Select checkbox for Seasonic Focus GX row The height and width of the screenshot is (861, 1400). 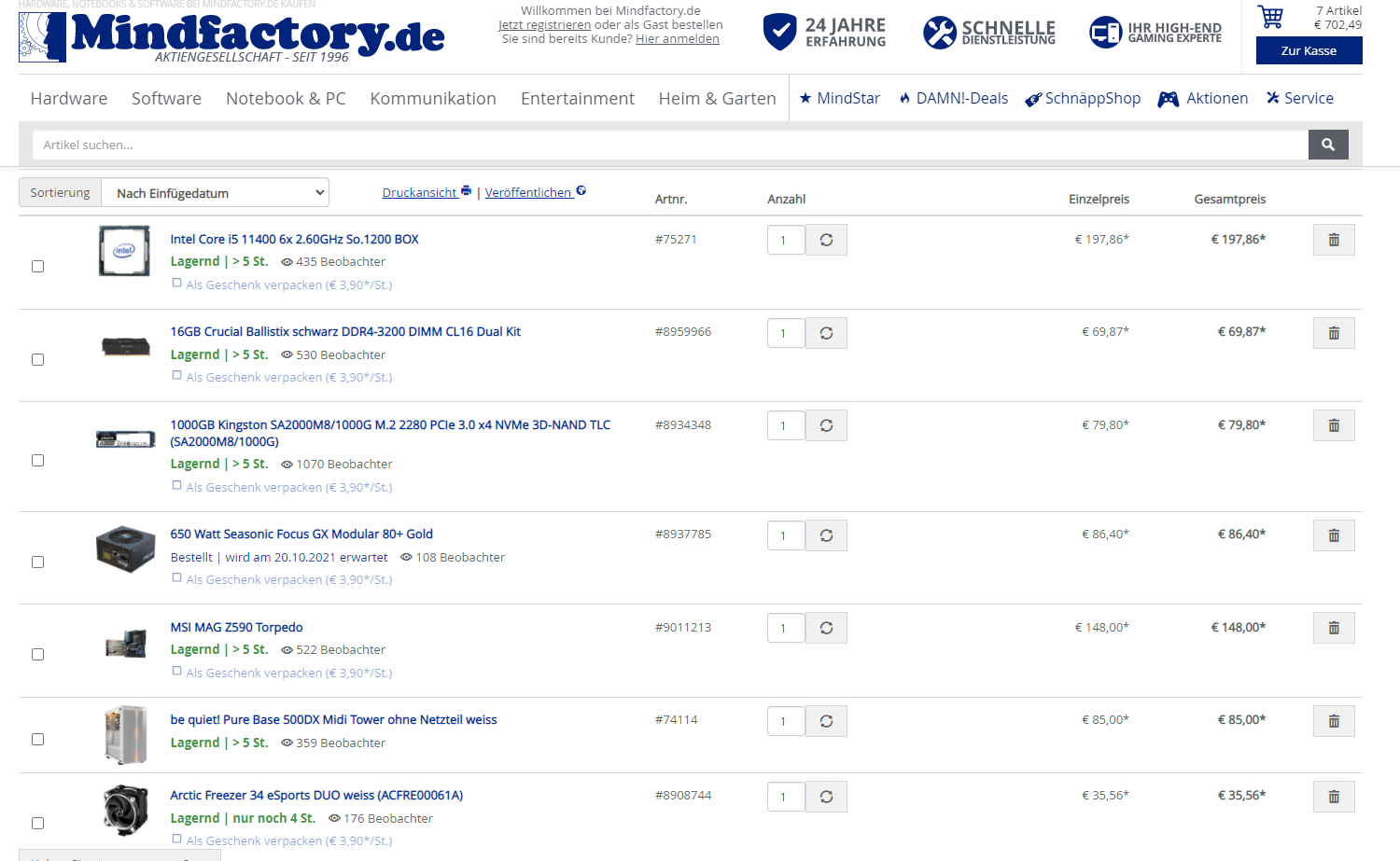(38, 562)
